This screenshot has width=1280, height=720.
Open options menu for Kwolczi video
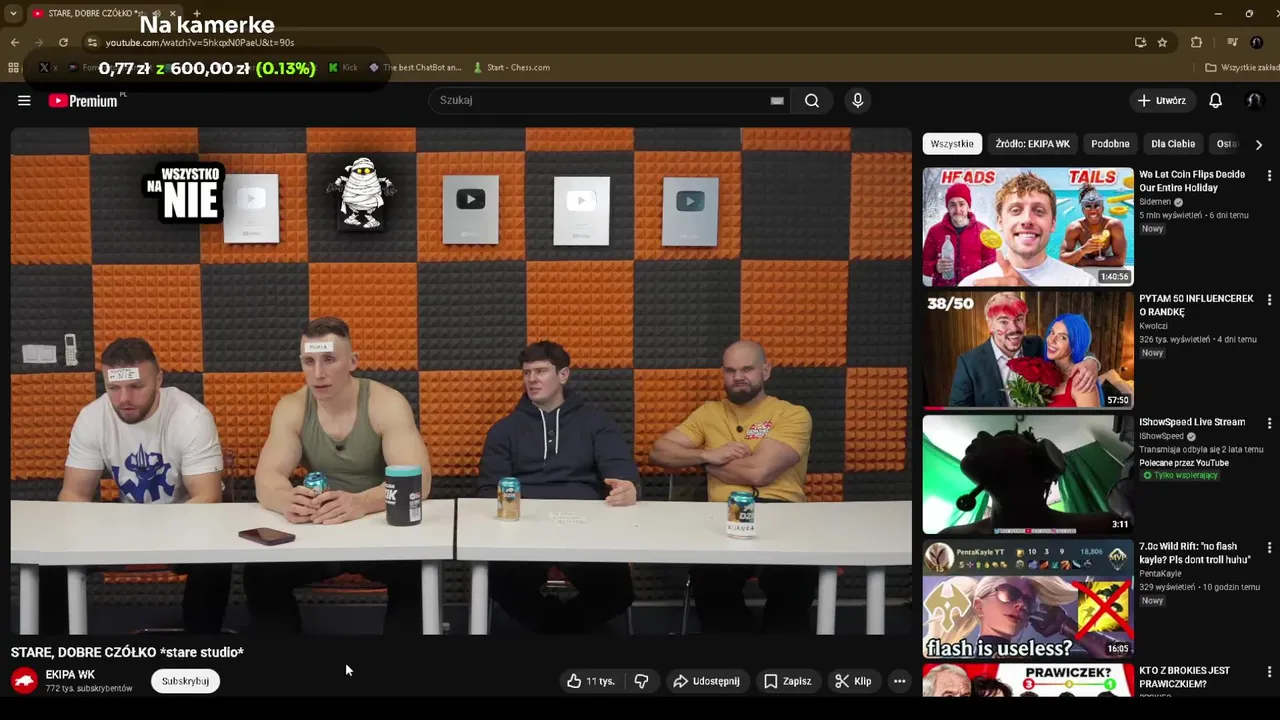point(1269,300)
